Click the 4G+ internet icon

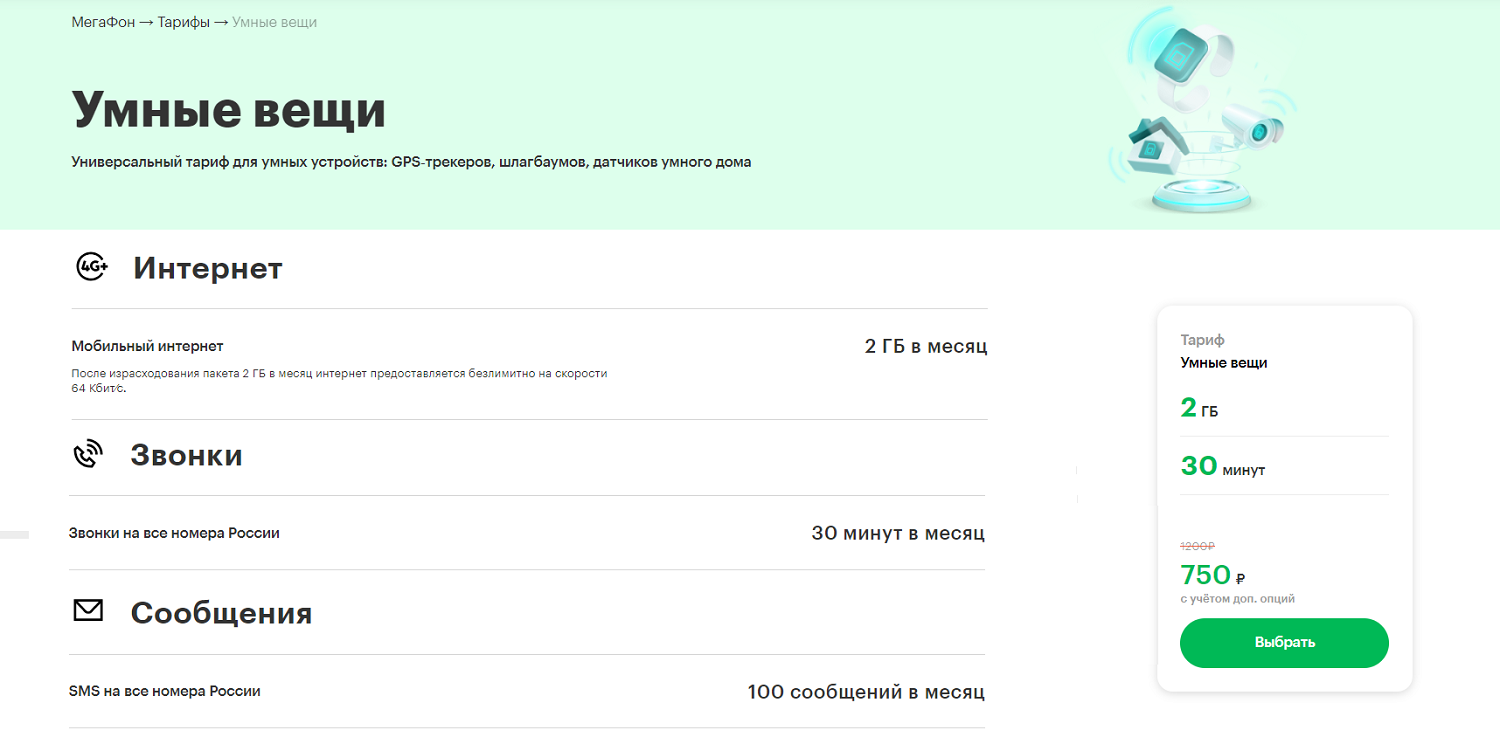(x=92, y=267)
